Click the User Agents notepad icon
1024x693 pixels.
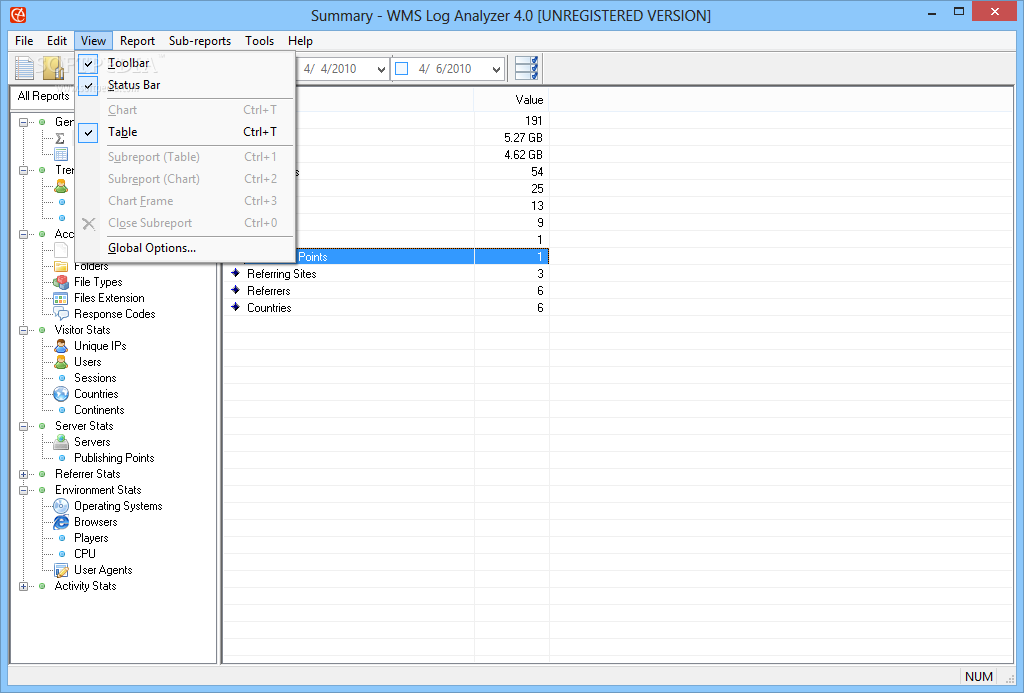pyautogui.click(x=61, y=570)
